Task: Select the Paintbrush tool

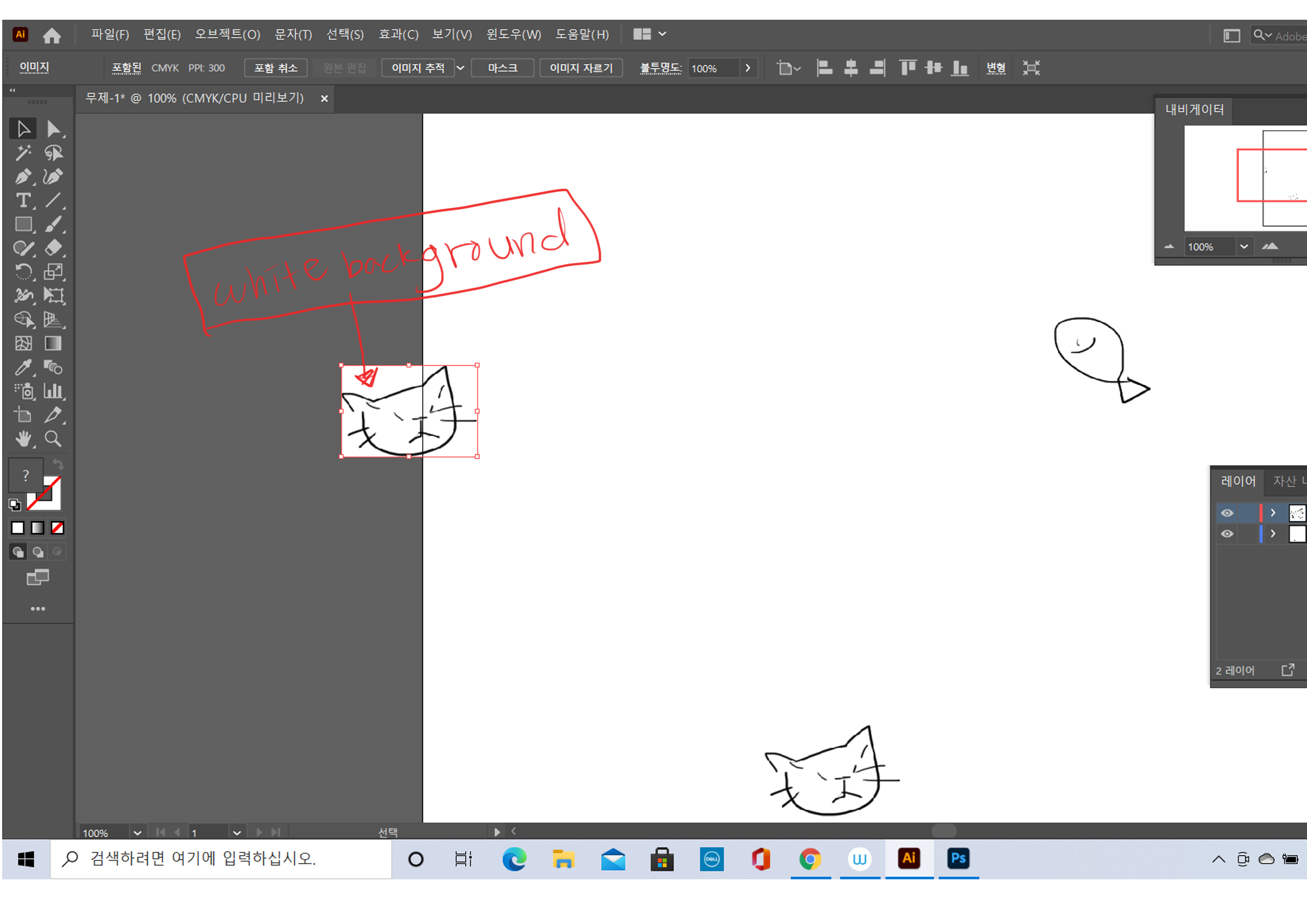Action: pyautogui.click(x=53, y=224)
